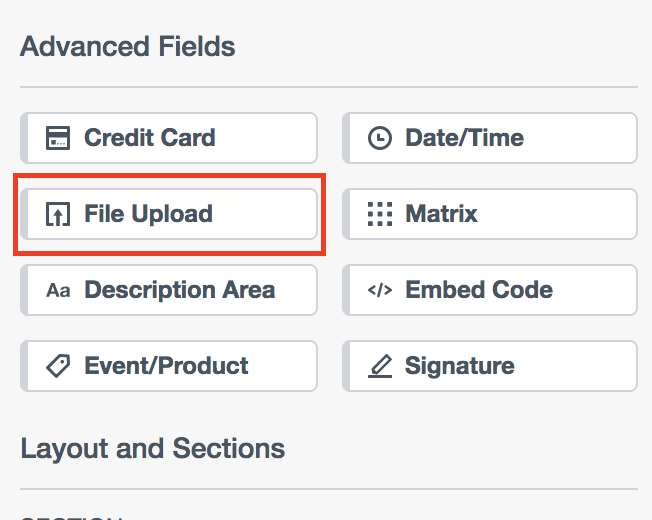Insert a Signature field

click(492, 366)
